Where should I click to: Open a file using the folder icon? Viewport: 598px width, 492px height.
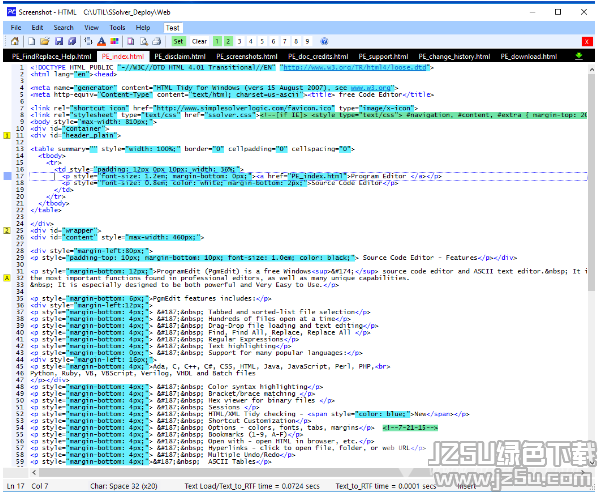(x=45, y=41)
